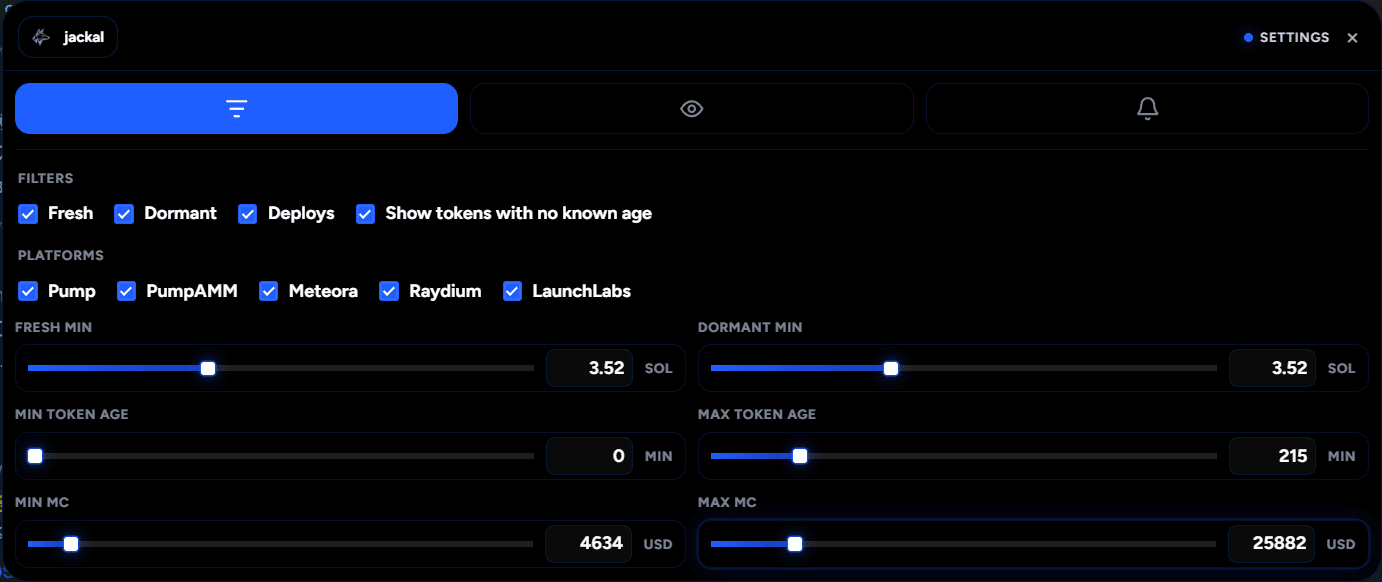Viewport: 1382px width, 582px height.
Task: Toggle the PumpAMM platform checkbox
Action: (x=126, y=291)
